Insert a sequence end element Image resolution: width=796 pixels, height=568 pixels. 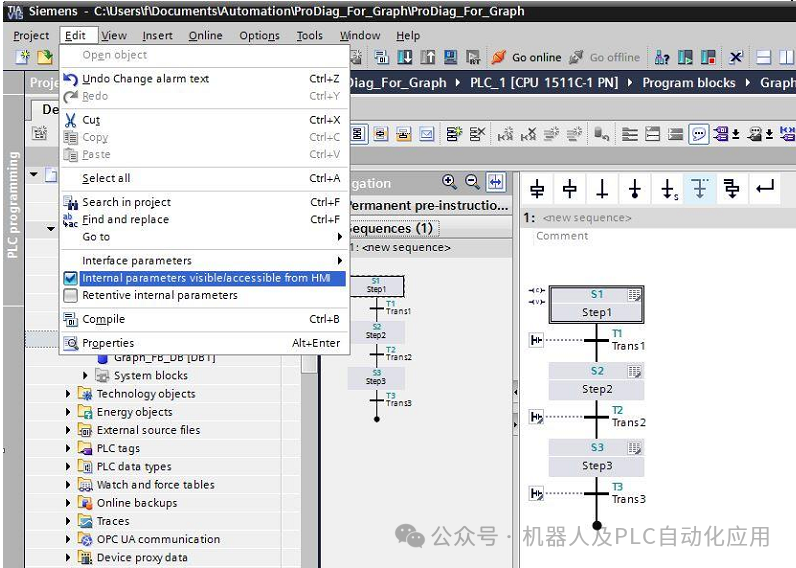(x=635, y=189)
